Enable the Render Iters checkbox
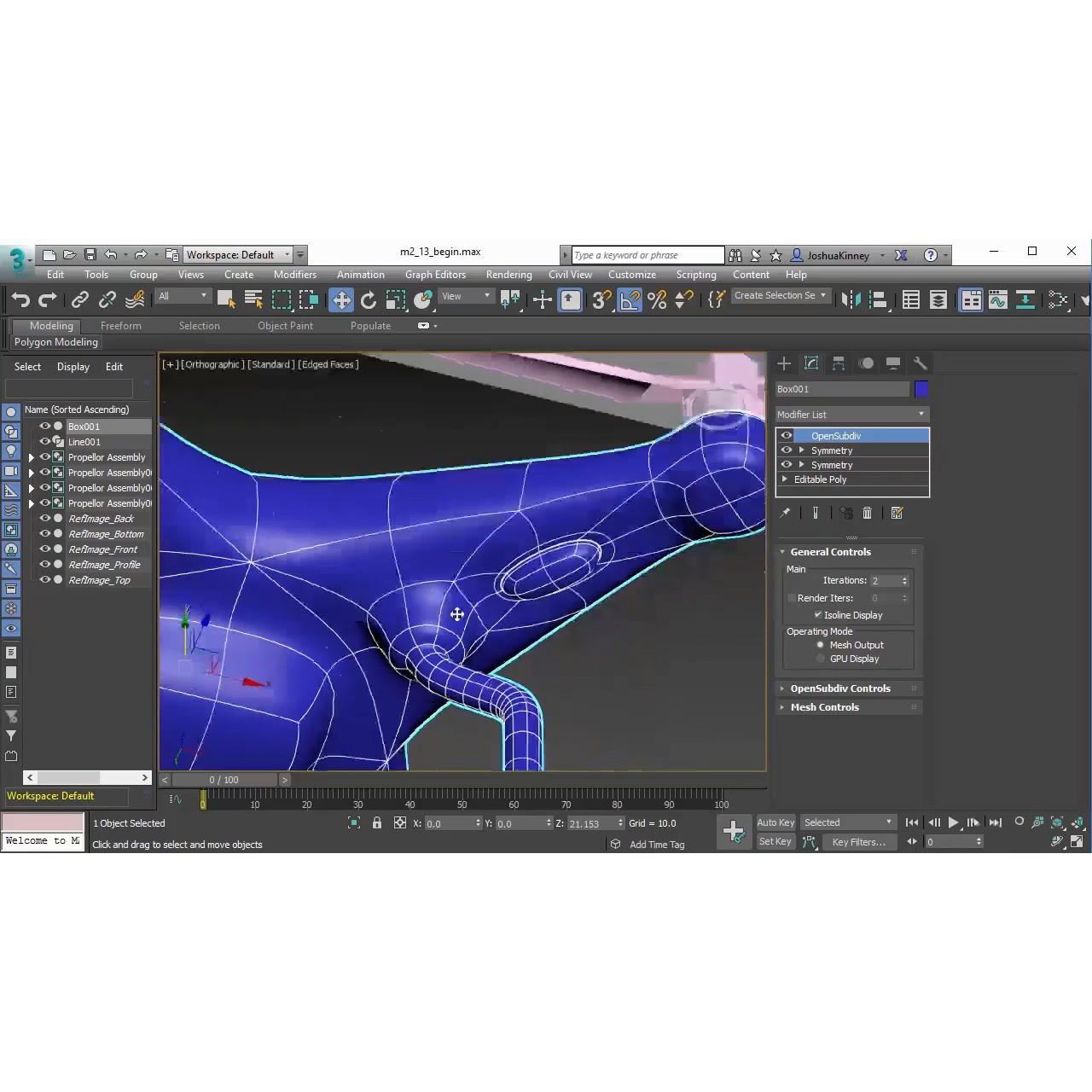 click(x=792, y=598)
